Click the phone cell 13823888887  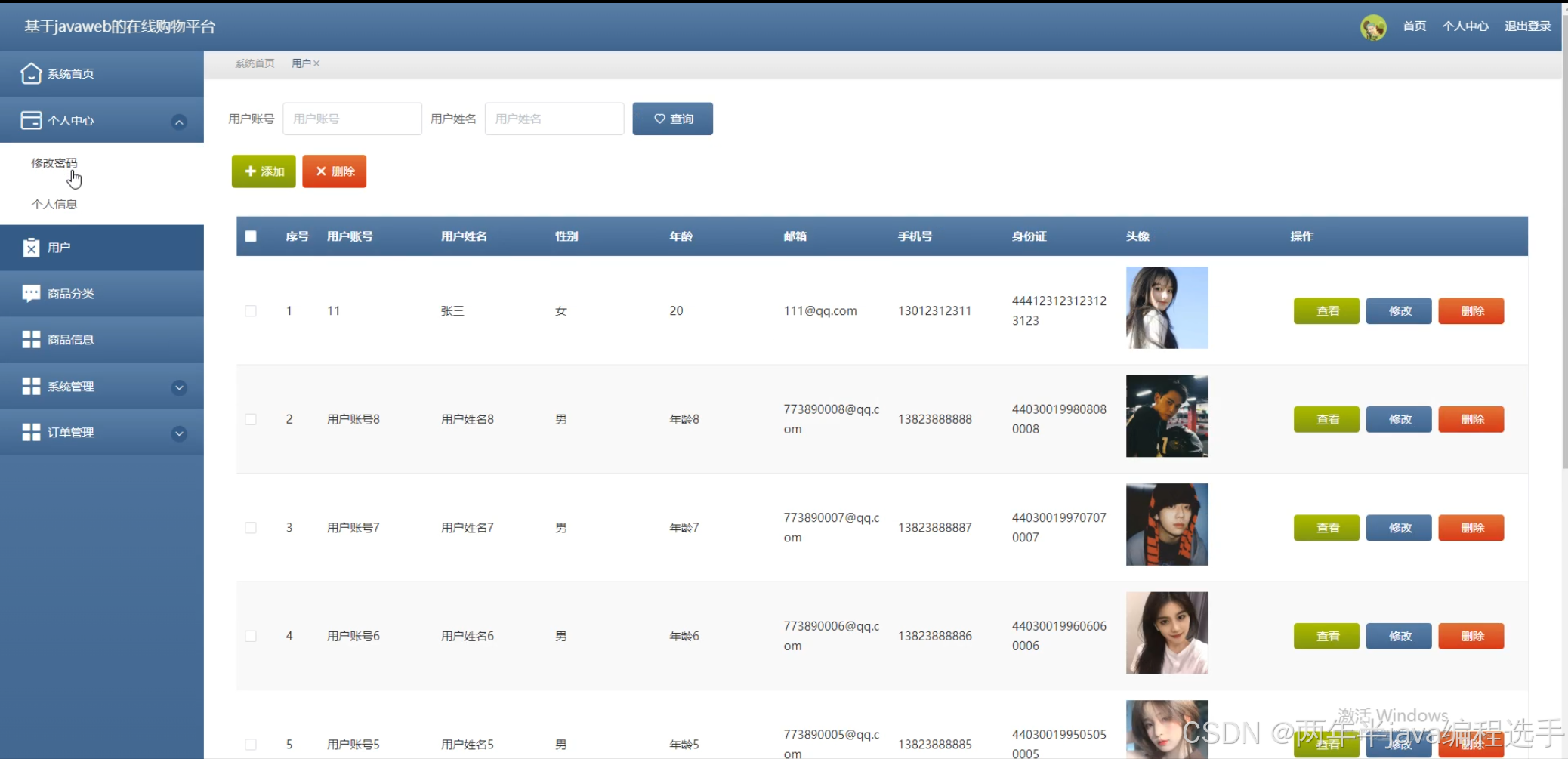[x=935, y=528]
